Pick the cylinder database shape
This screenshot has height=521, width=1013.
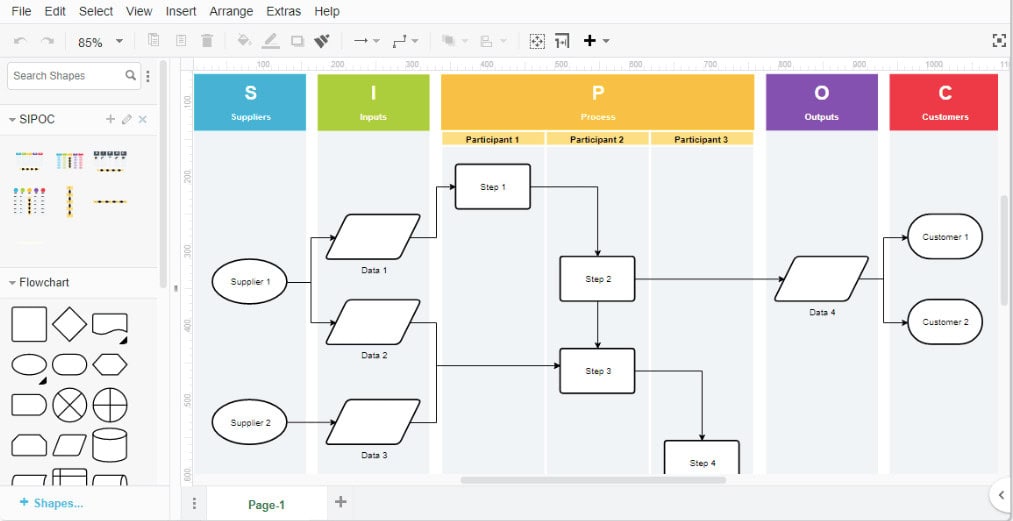click(109, 445)
